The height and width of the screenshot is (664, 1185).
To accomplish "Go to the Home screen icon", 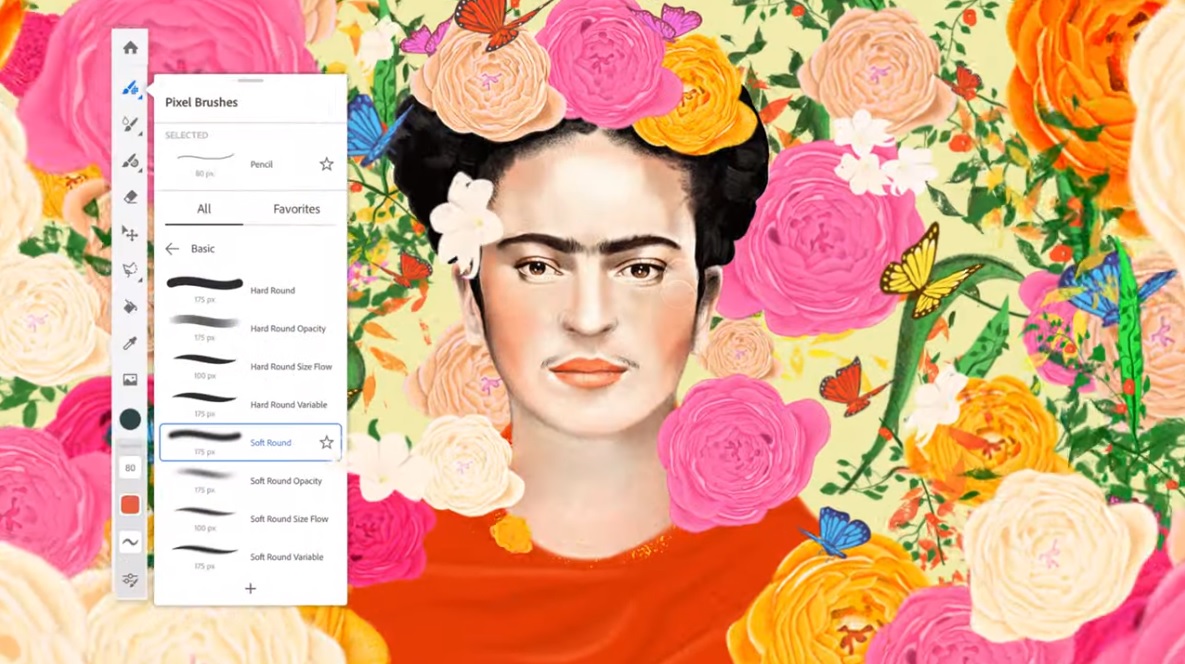I will pos(130,48).
